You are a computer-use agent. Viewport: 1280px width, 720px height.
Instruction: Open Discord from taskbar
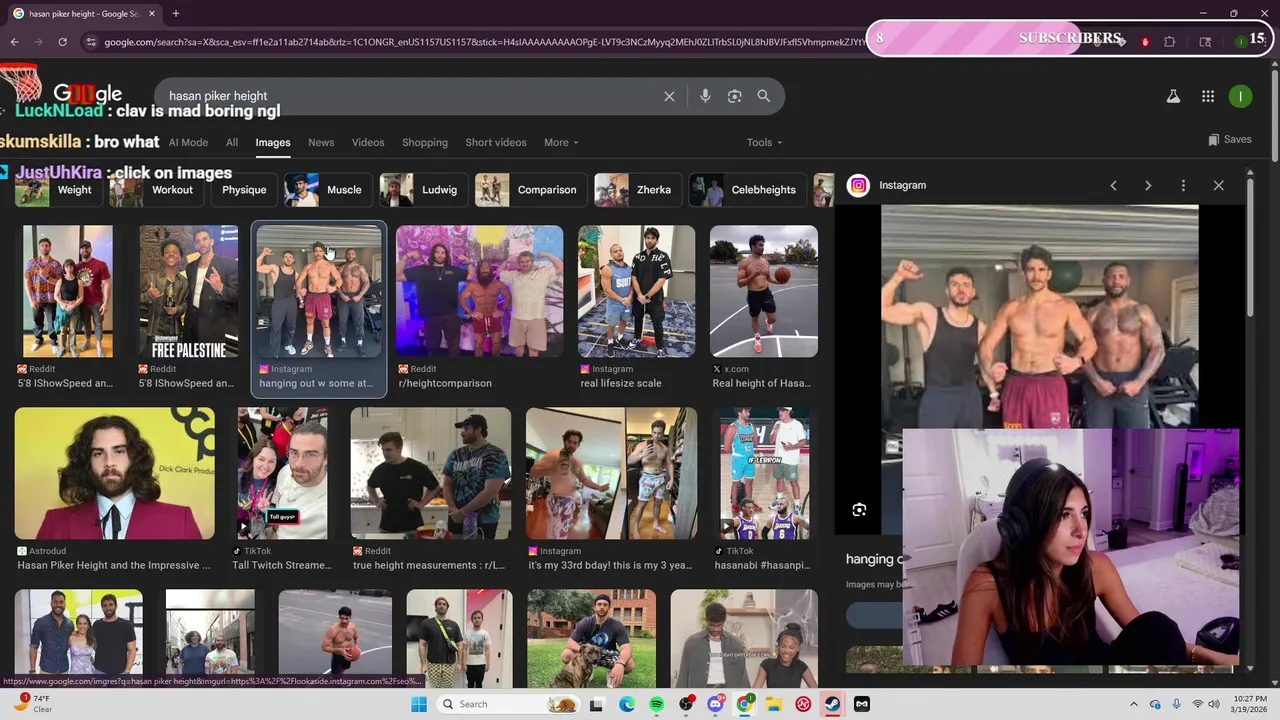715,704
